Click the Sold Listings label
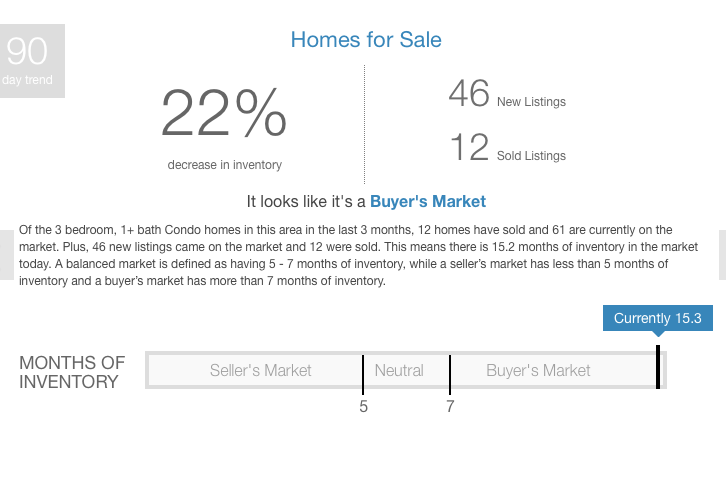The width and height of the screenshot is (726, 482). pyautogui.click(x=531, y=156)
